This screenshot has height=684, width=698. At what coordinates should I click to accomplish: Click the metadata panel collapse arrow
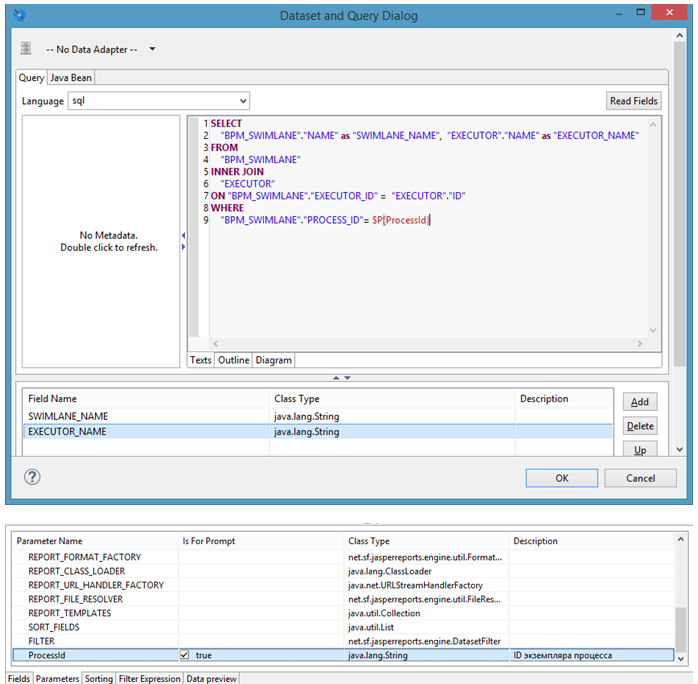coord(182,236)
